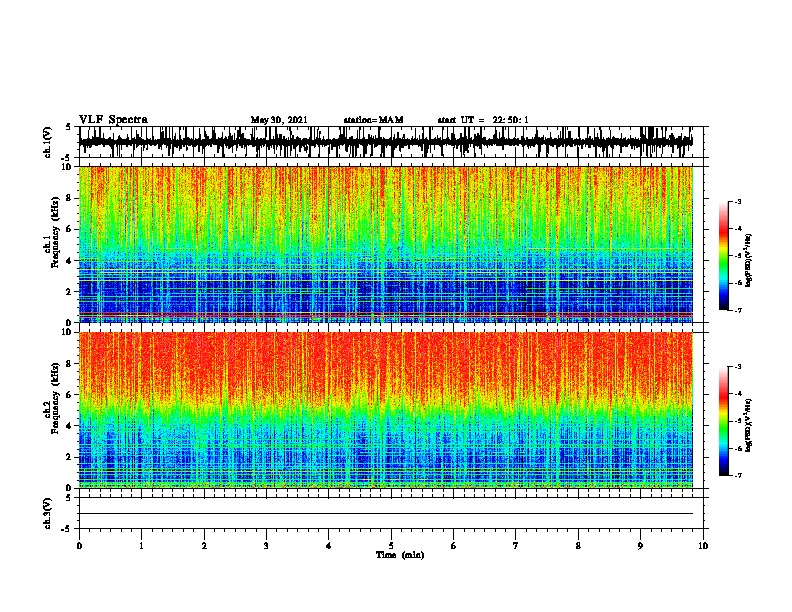Click the ch.1 frequency axis "8" tick label
Image resolution: width=792 pixels, height=612 pixels.
(x=70, y=198)
